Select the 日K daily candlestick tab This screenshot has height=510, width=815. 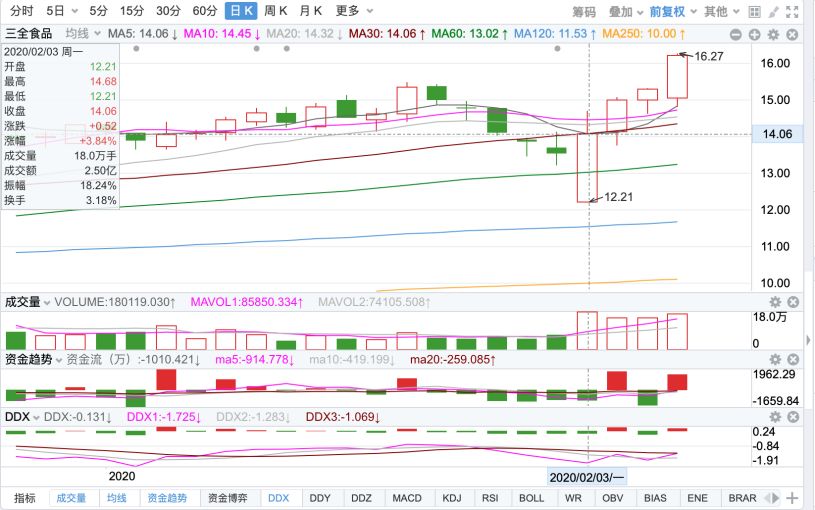click(241, 11)
